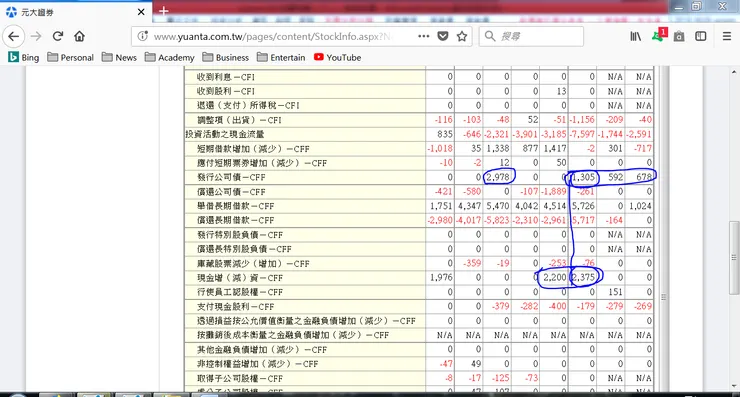Click the row label 應付短期票券增加（減少）－CFF
This screenshot has width=740, height=397.
(261, 163)
